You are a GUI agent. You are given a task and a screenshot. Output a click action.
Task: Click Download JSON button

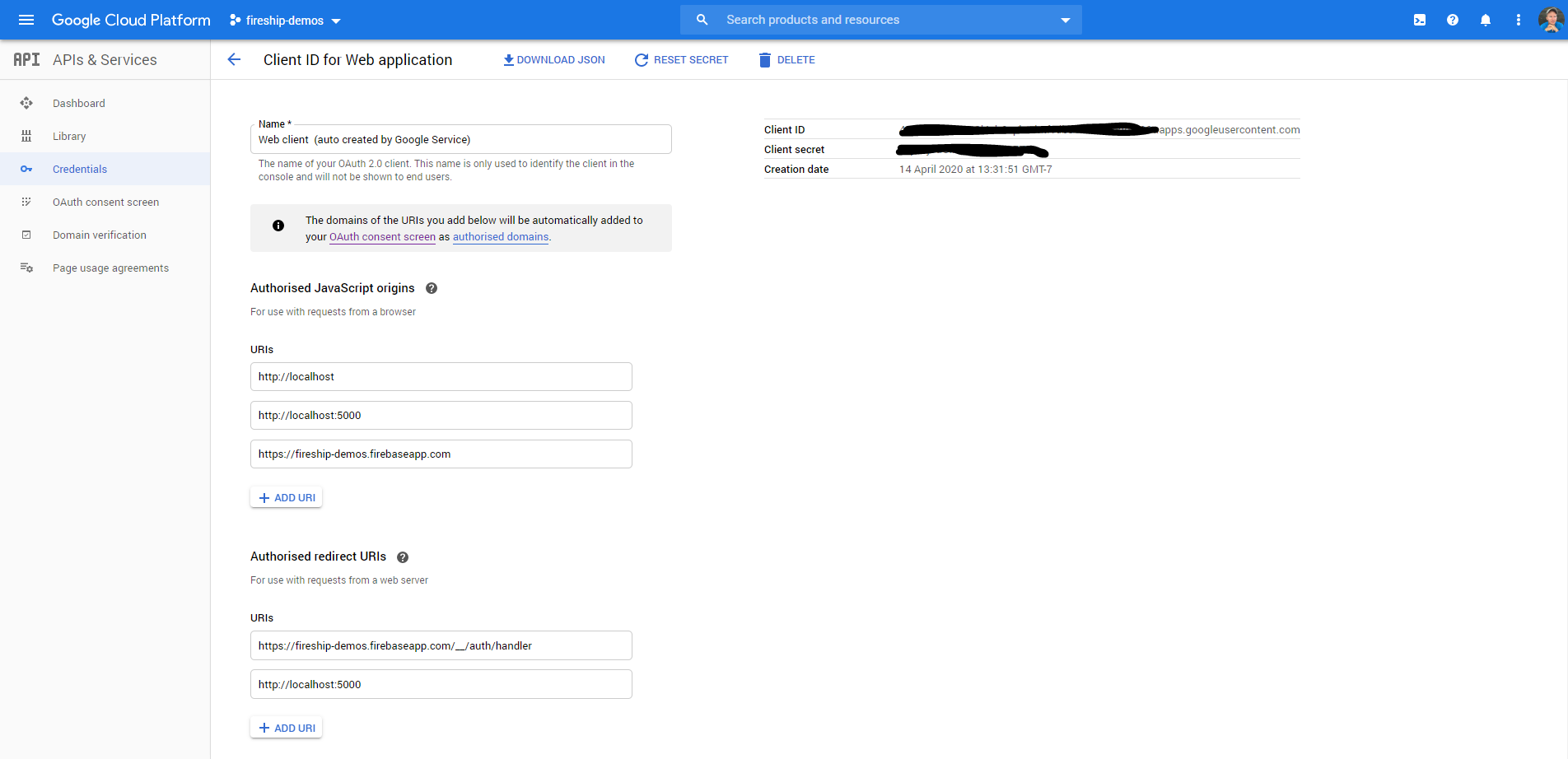tap(554, 60)
